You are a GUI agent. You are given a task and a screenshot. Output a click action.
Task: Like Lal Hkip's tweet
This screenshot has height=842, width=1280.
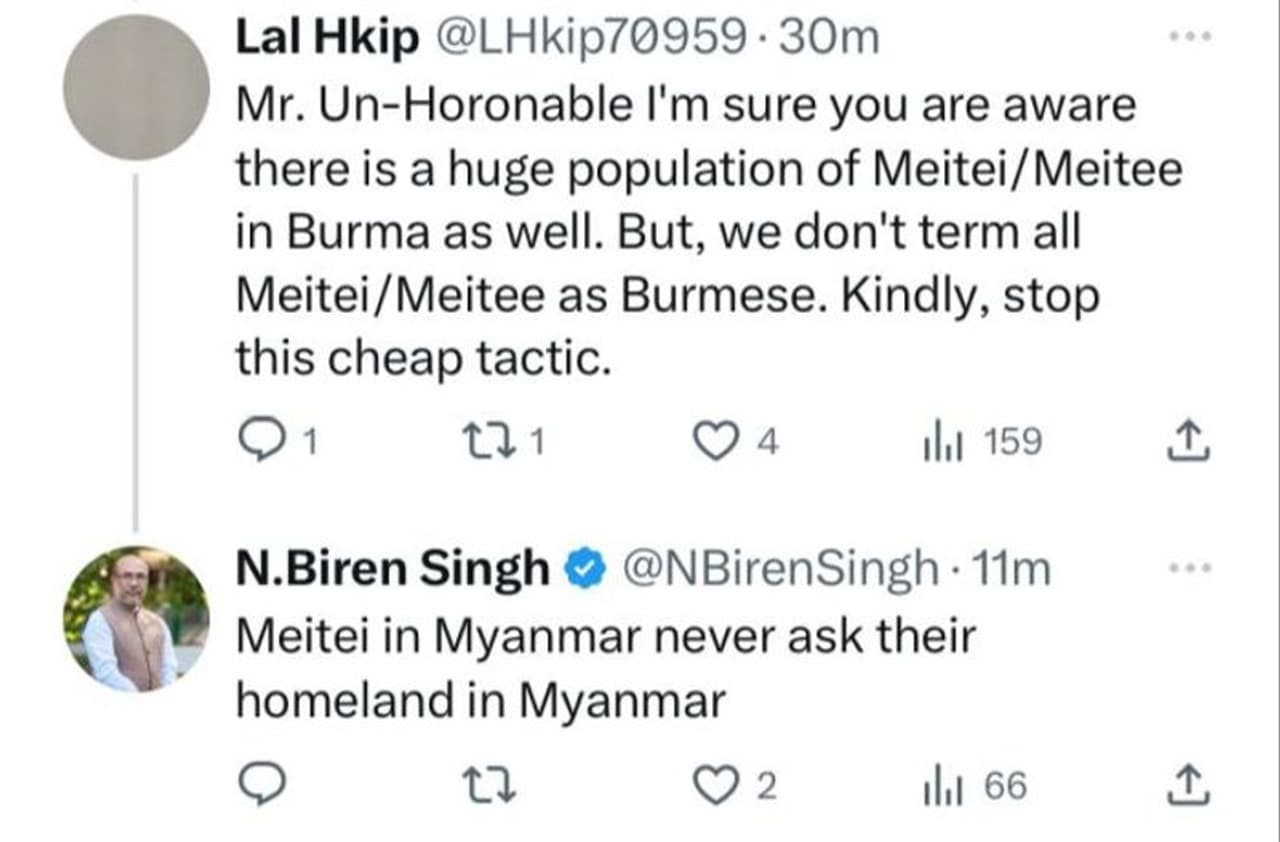point(714,442)
